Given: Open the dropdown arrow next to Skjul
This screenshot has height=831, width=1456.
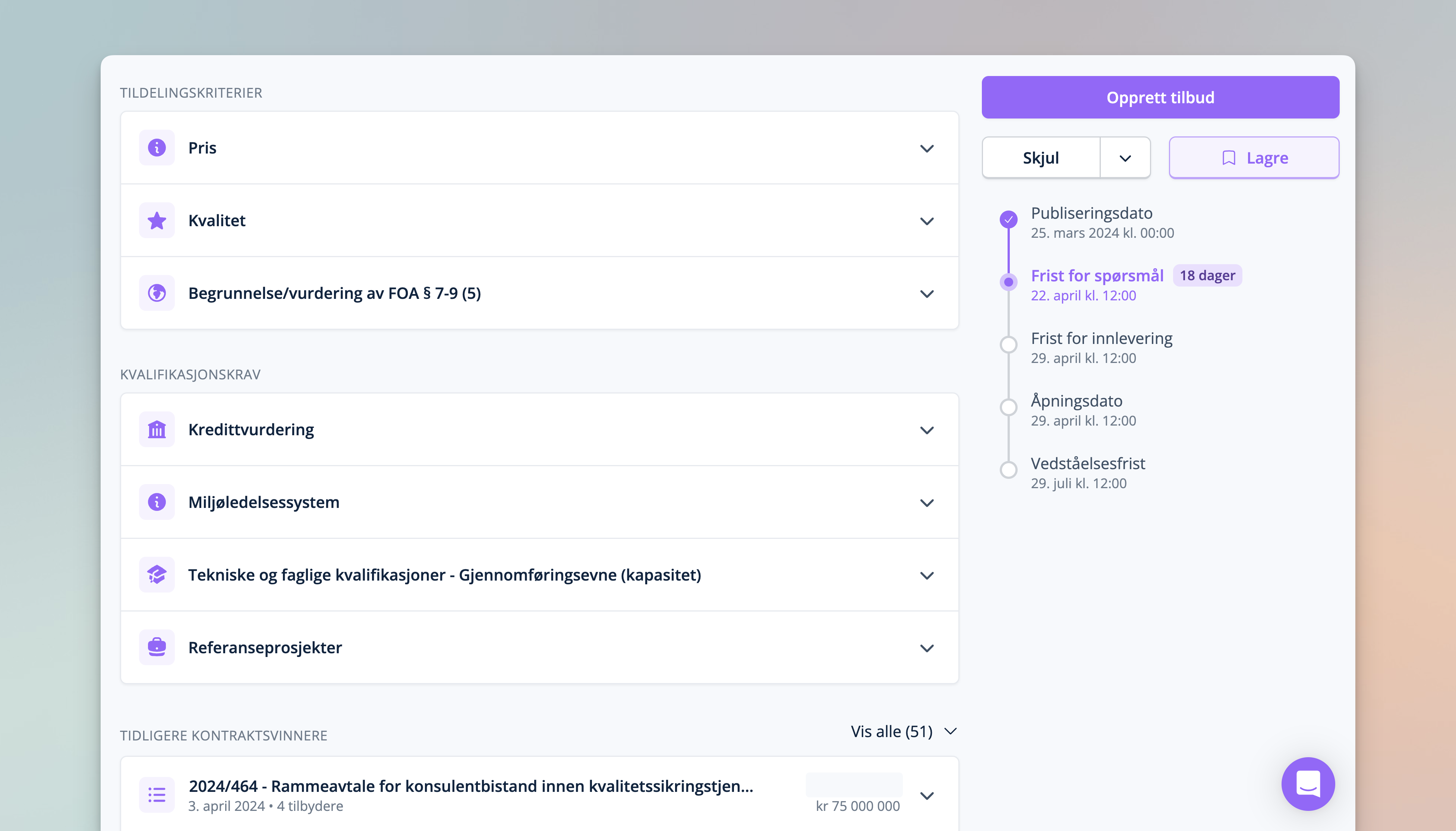Looking at the screenshot, I should coord(1124,158).
